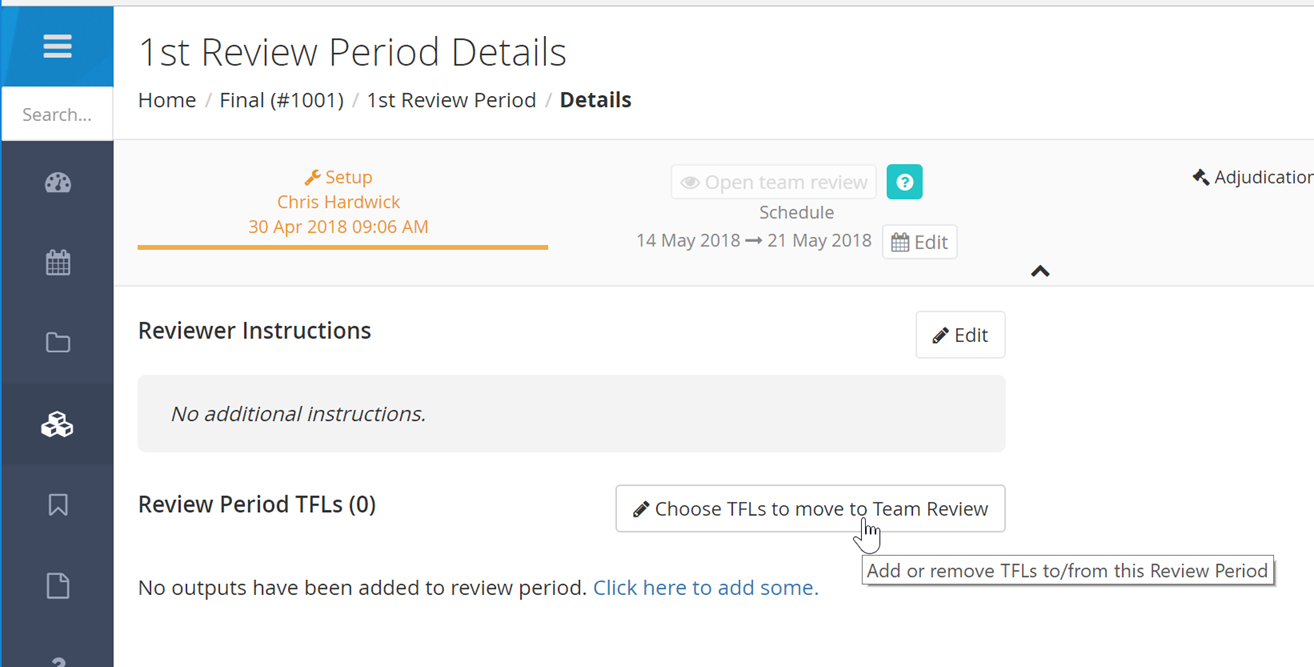Open the dashboard gauge icon in sidebar

pyautogui.click(x=58, y=182)
